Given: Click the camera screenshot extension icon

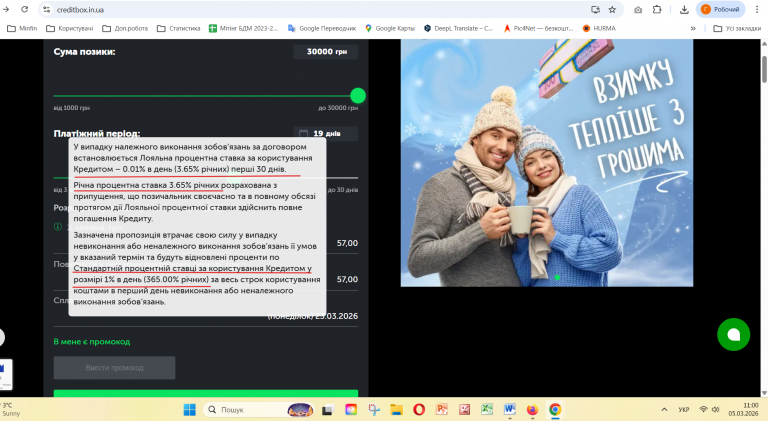Looking at the screenshot, I should [x=638, y=9].
